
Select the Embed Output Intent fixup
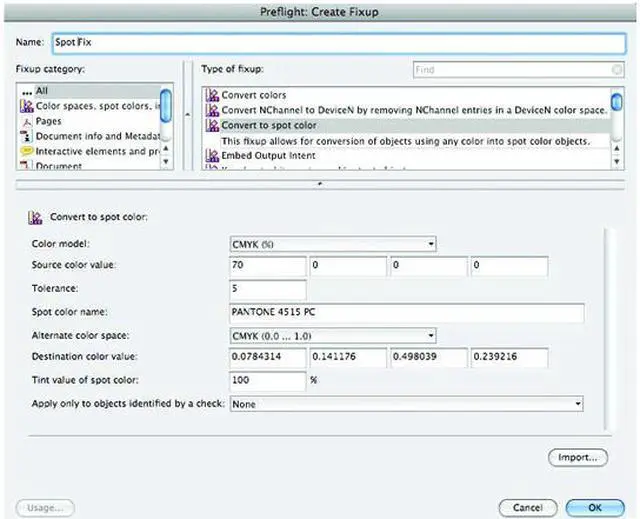(x=406, y=155)
